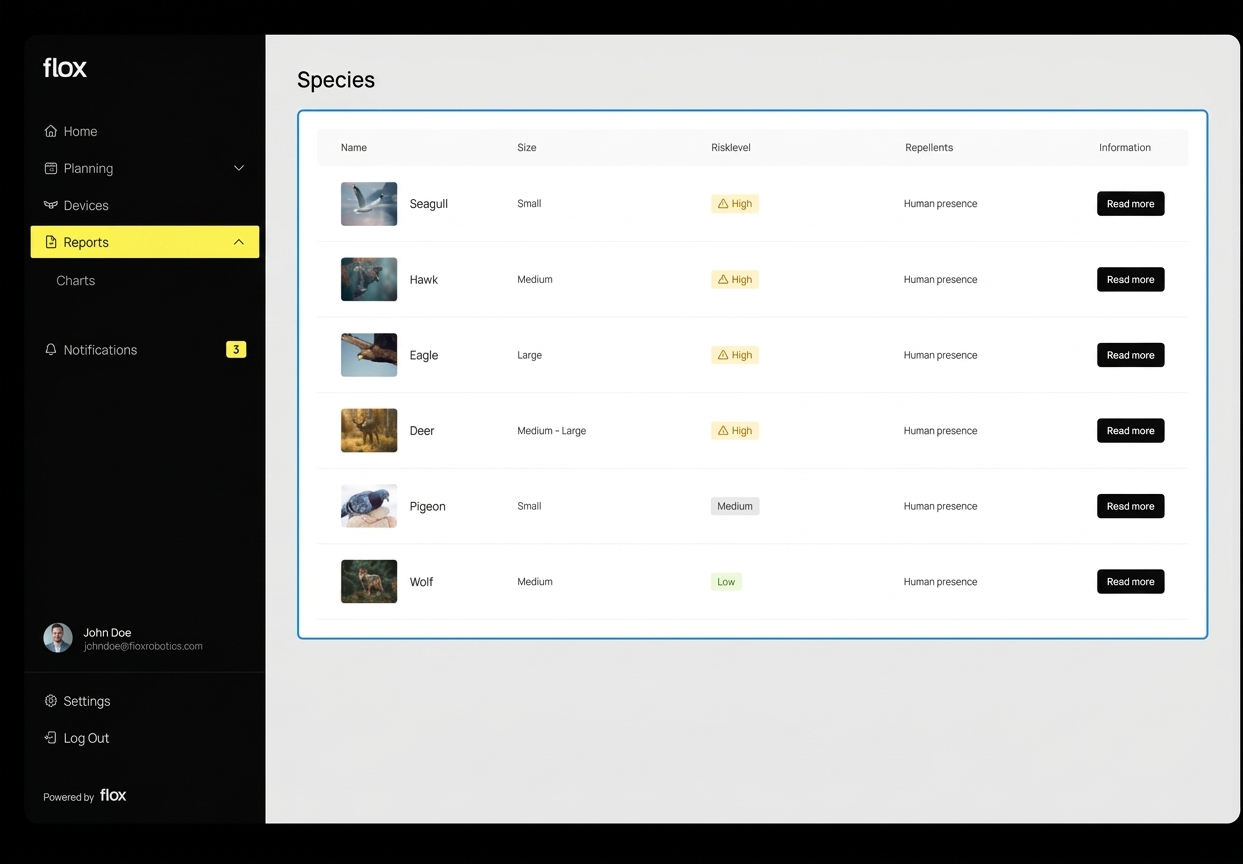Click the Deer name text
The width and height of the screenshot is (1243, 864).
(x=422, y=431)
